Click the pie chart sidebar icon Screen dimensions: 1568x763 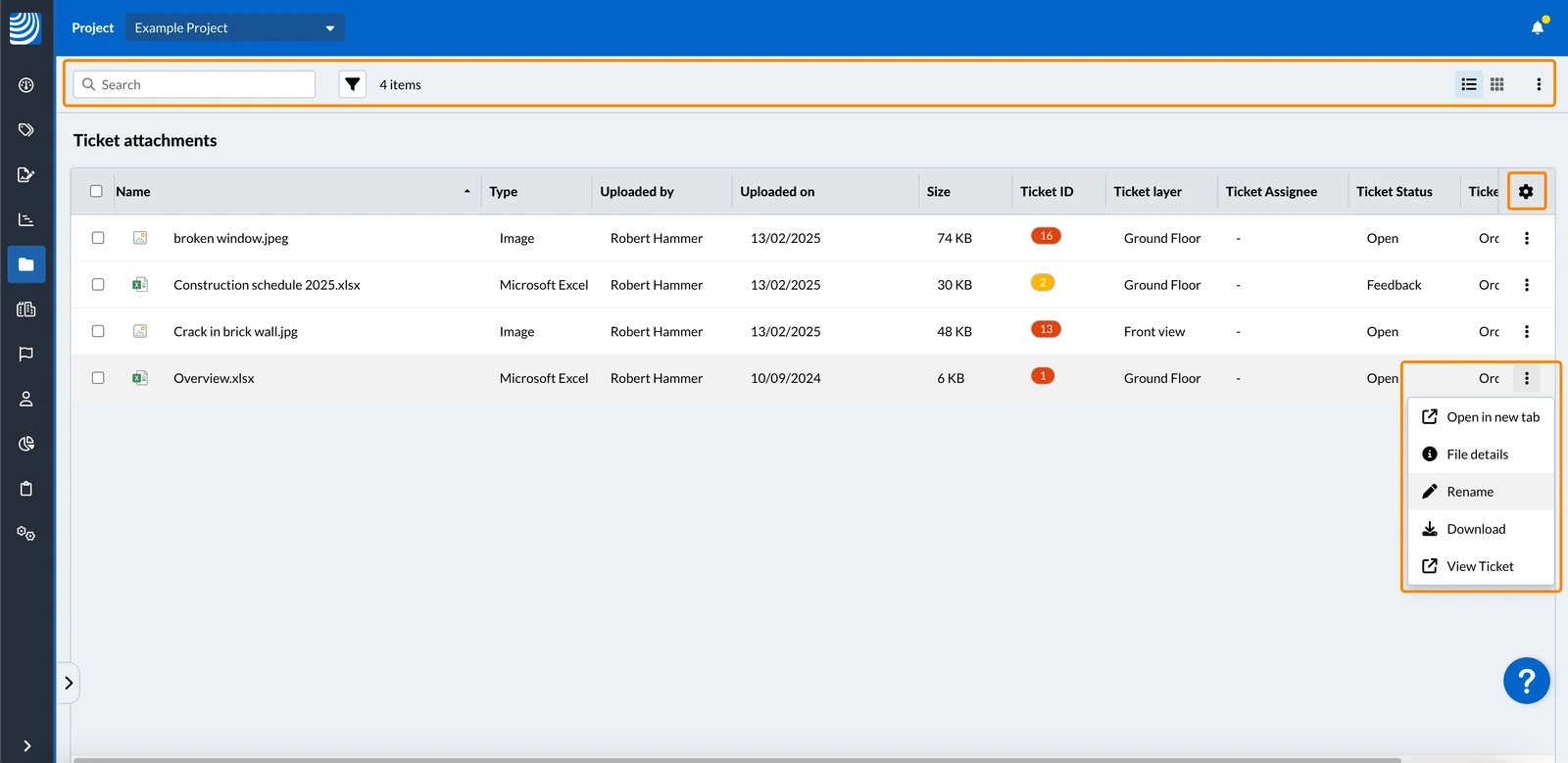tap(26, 444)
